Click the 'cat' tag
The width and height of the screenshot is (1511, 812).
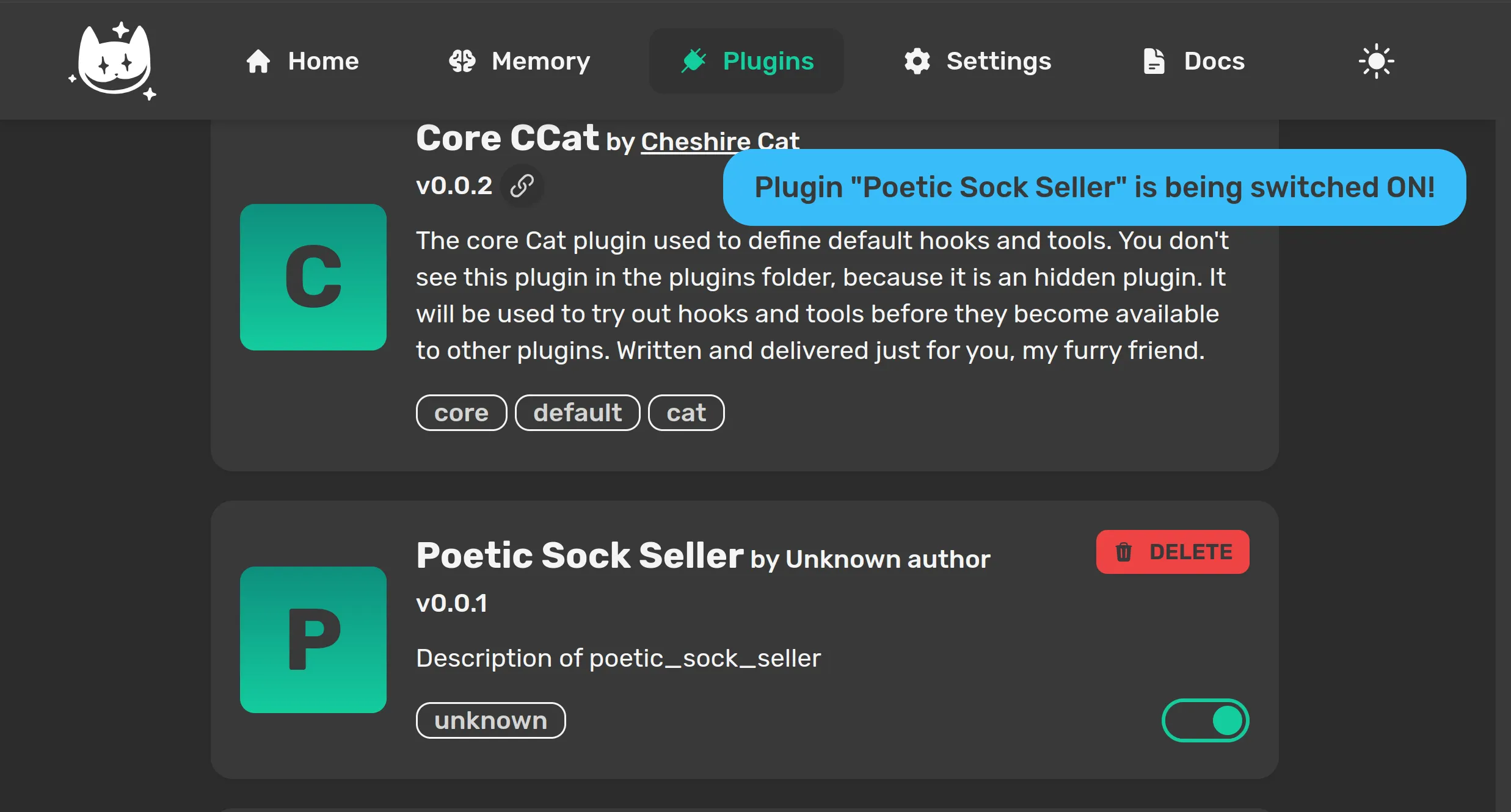point(686,413)
